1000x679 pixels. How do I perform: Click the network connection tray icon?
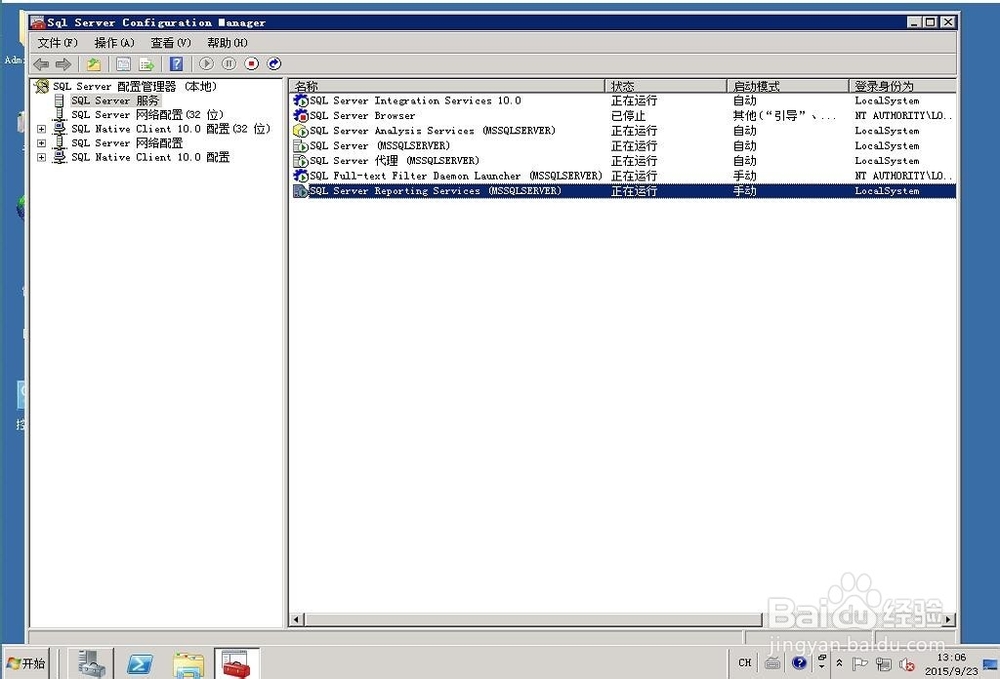pyautogui.click(x=883, y=664)
